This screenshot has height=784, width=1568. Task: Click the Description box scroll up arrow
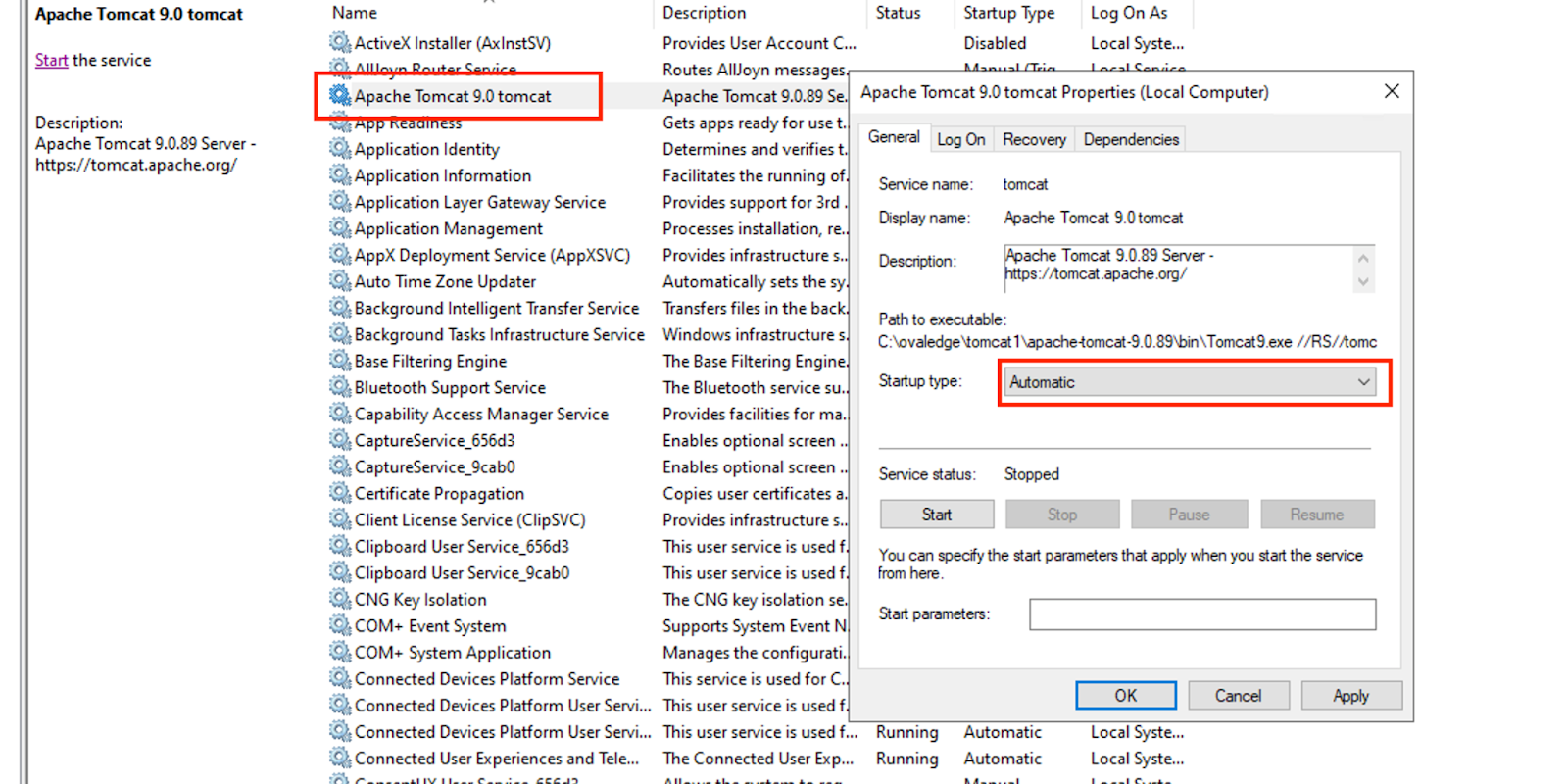tap(1363, 258)
